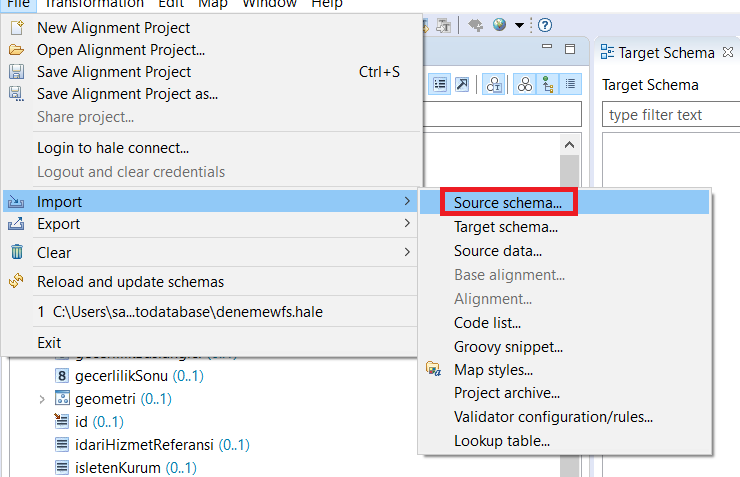Select Code list... in the Import submenu

pos(564,323)
